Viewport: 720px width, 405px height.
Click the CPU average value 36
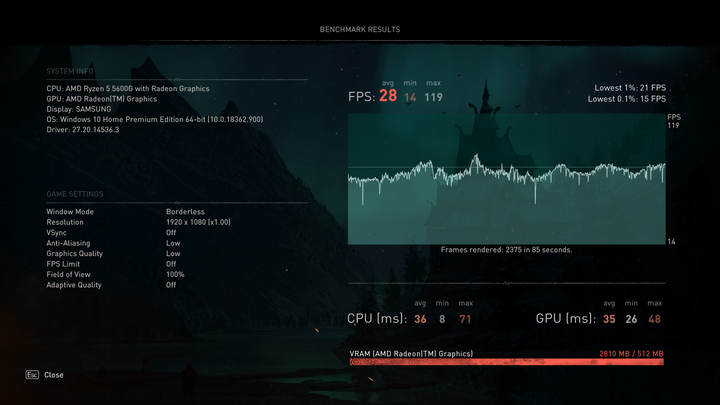(x=420, y=319)
